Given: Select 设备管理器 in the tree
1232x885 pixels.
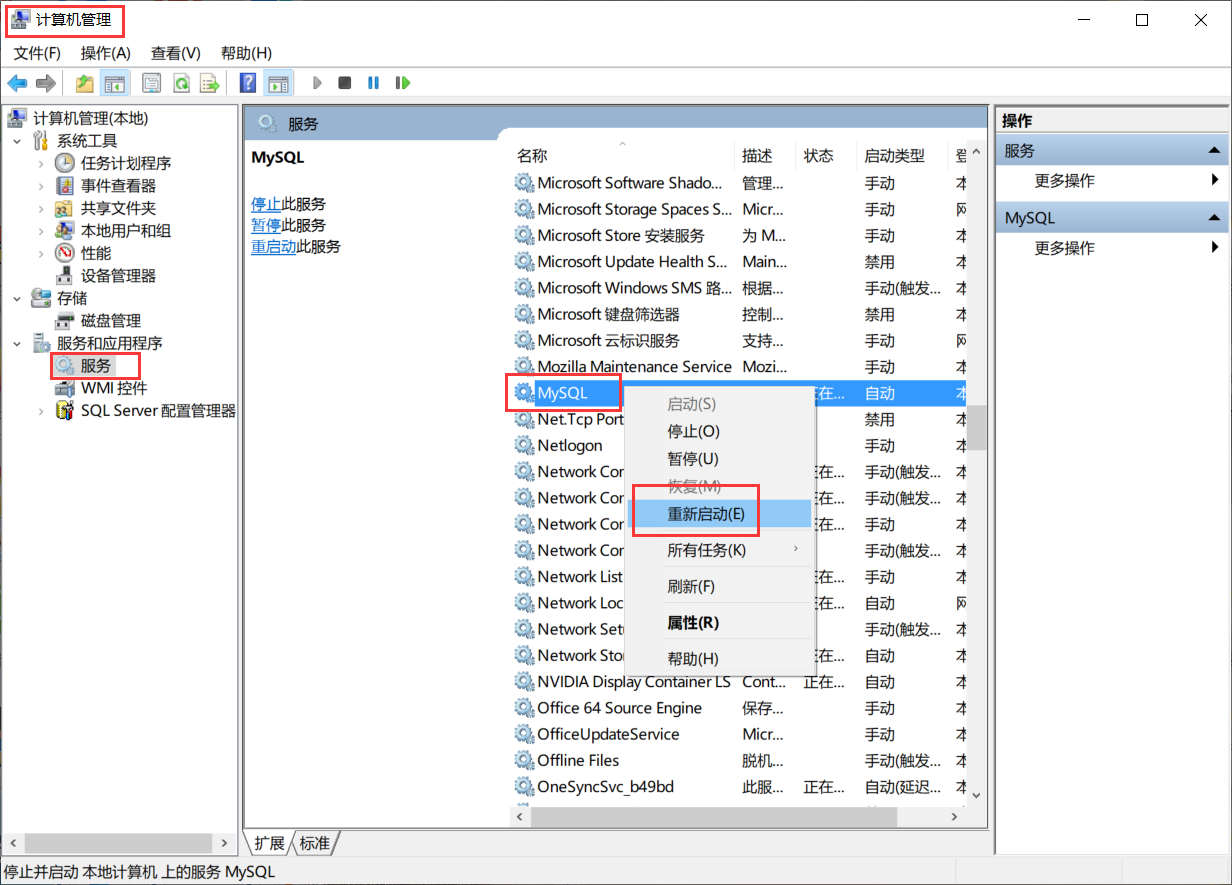Looking at the screenshot, I should pos(118,276).
